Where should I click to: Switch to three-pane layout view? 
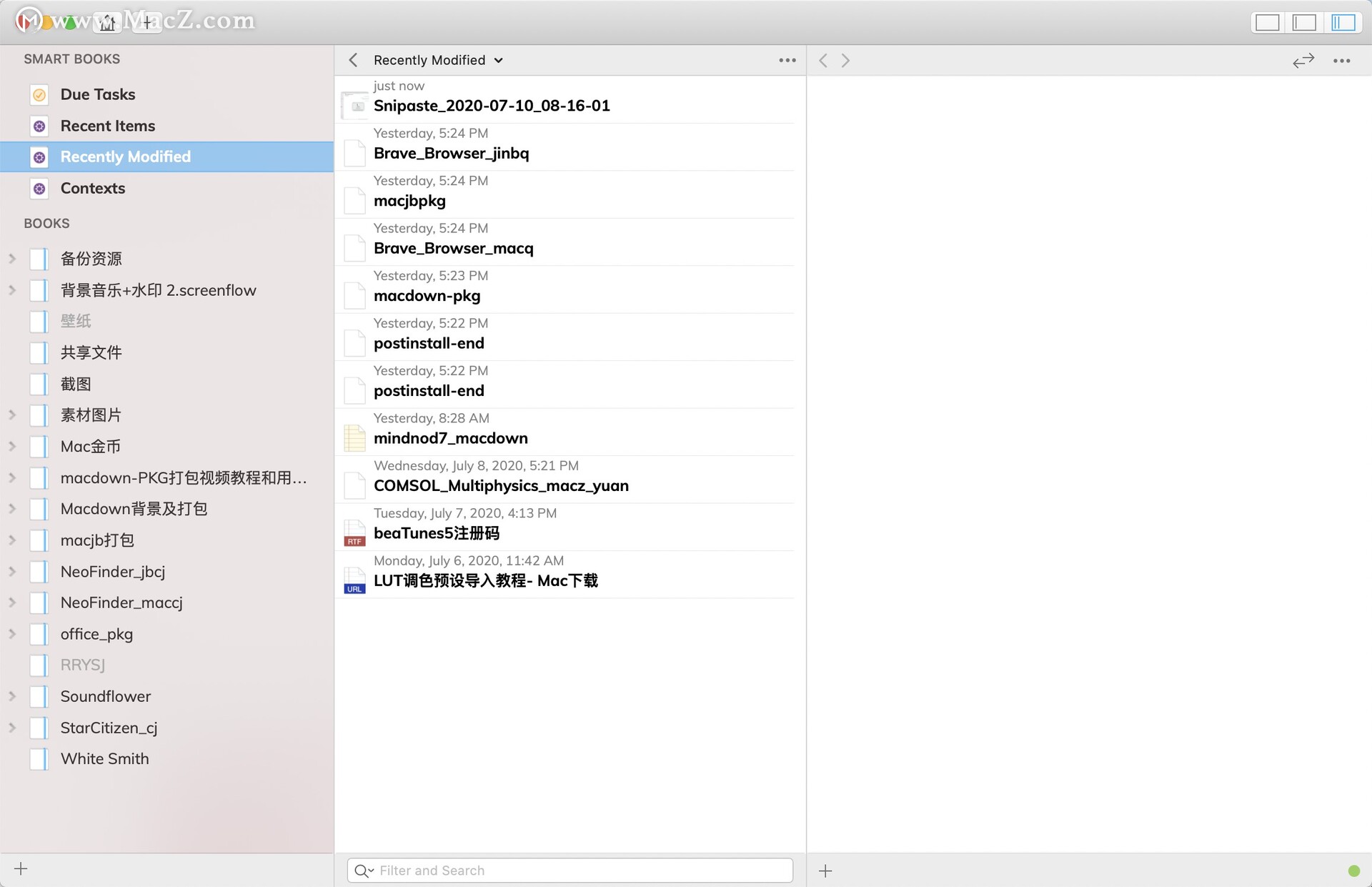click(1343, 23)
